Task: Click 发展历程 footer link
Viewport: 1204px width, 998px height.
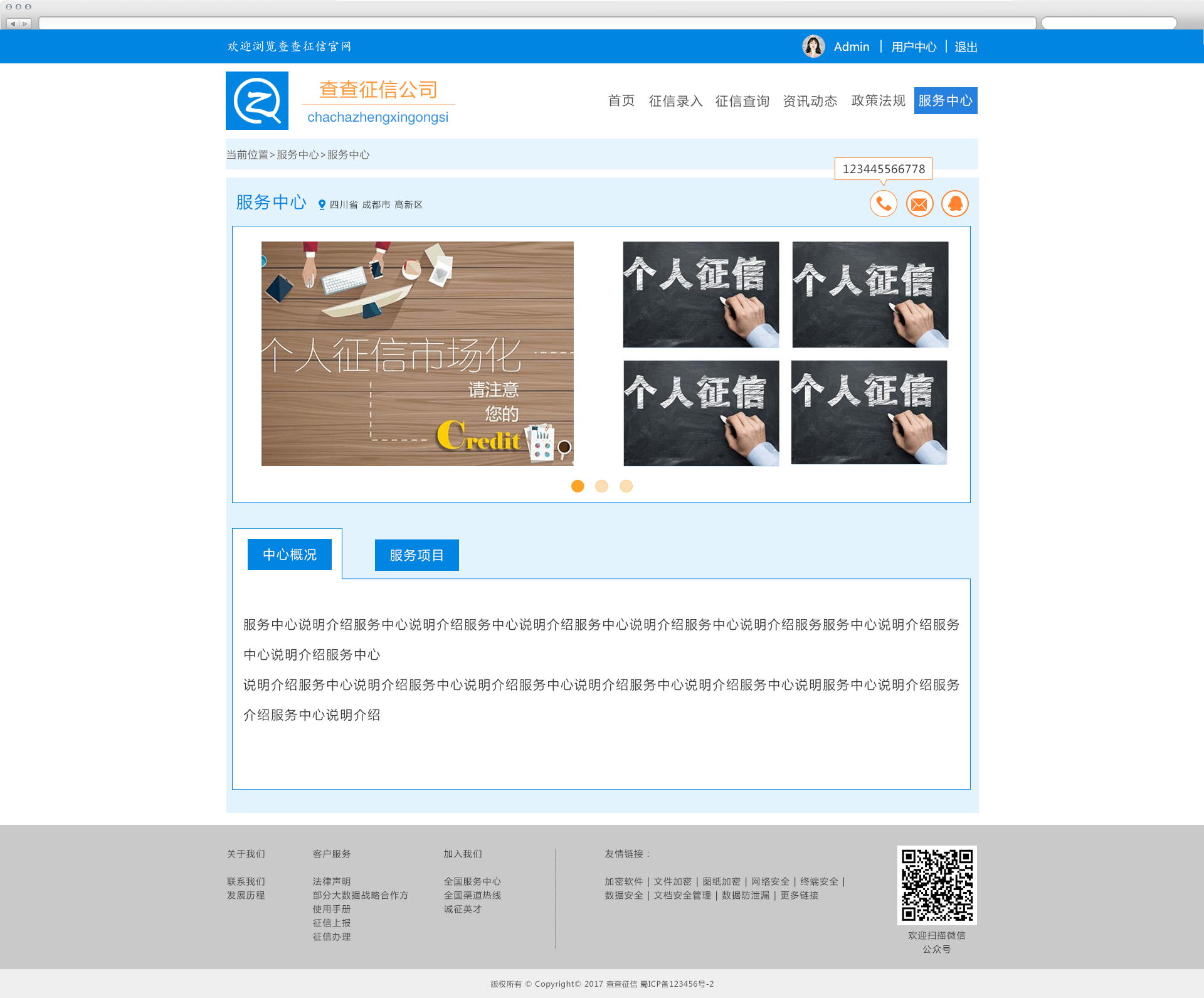Action: pyautogui.click(x=246, y=895)
